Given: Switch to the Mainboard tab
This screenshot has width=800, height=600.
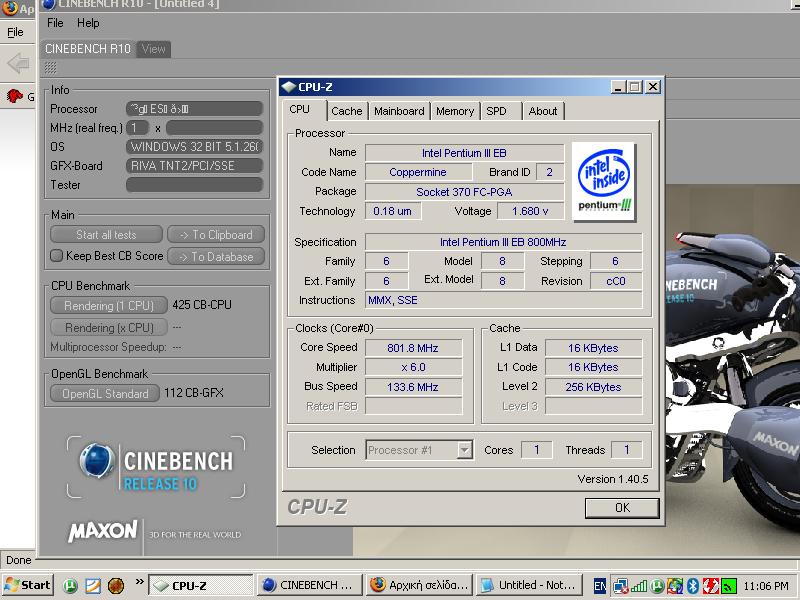Looking at the screenshot, I should (x=399, y=111).
